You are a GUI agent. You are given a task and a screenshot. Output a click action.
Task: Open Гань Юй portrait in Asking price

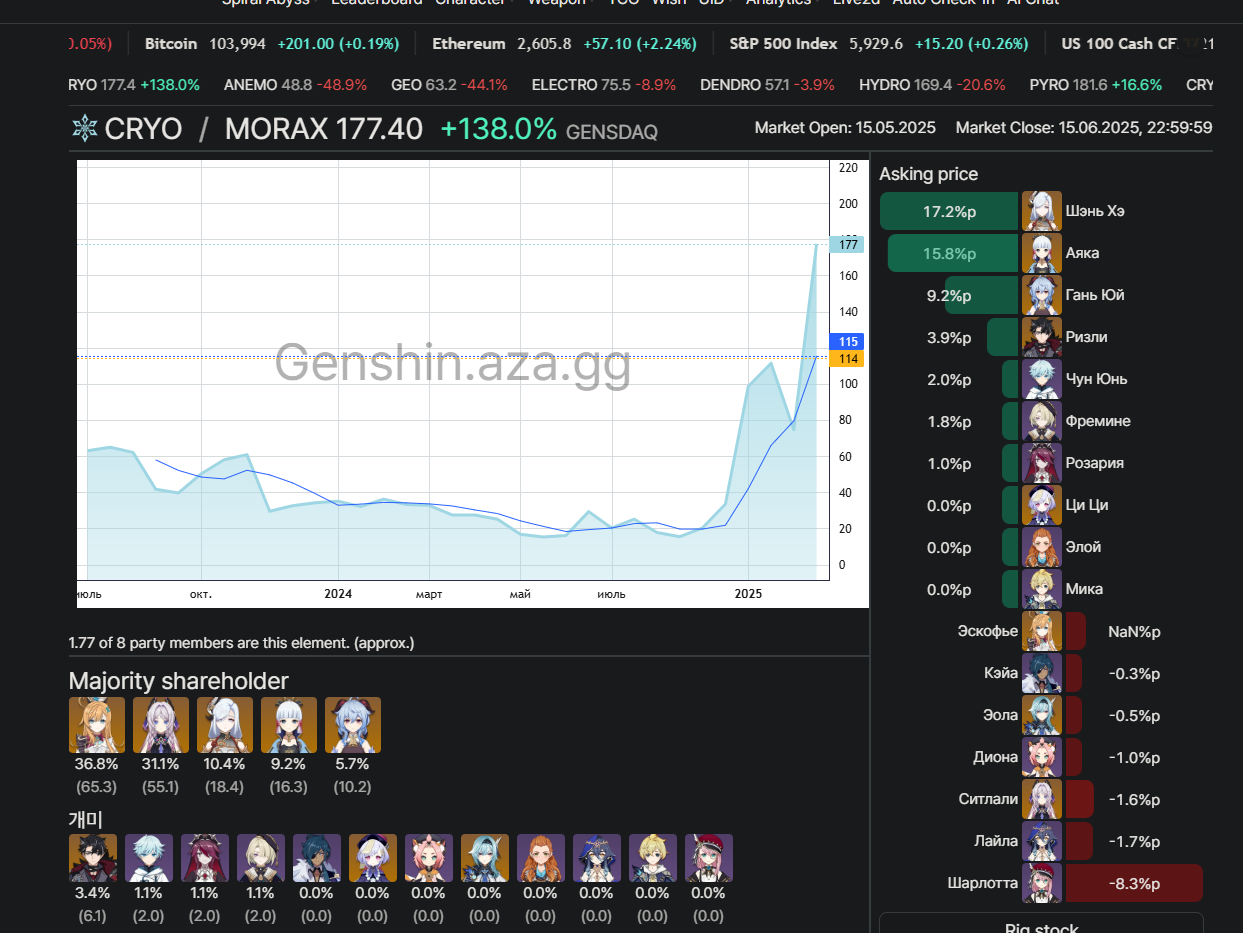click(x=1042, y=295)
